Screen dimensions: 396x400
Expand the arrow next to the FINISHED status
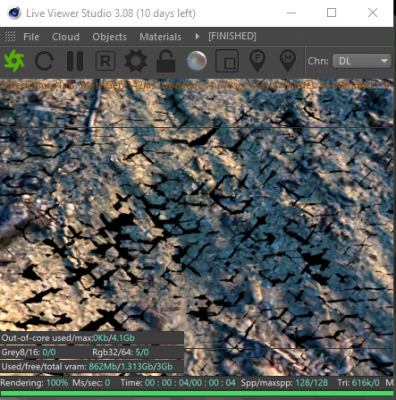(x=197, y=36)
